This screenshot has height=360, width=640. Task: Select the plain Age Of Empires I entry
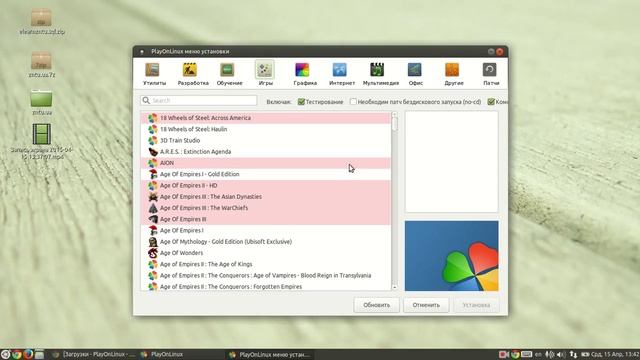coord(266,231)
